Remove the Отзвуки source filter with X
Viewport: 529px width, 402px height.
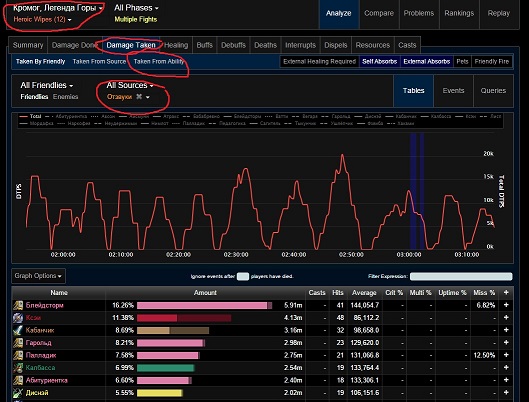139,97
